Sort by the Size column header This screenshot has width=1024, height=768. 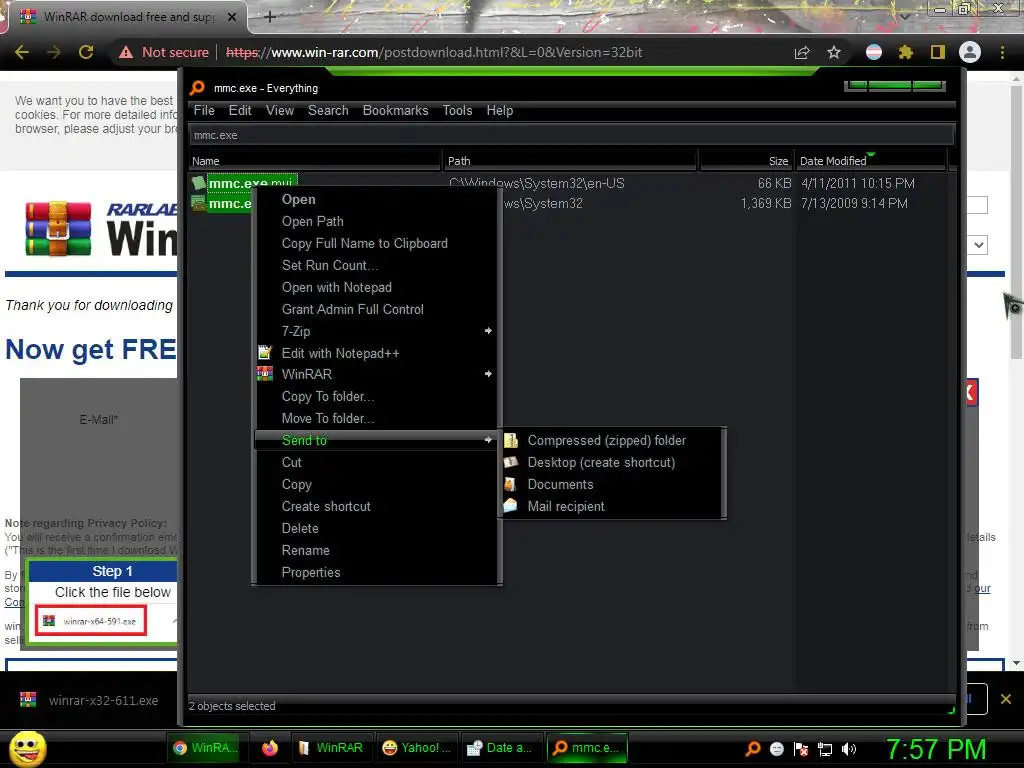[x=747, y=161]
